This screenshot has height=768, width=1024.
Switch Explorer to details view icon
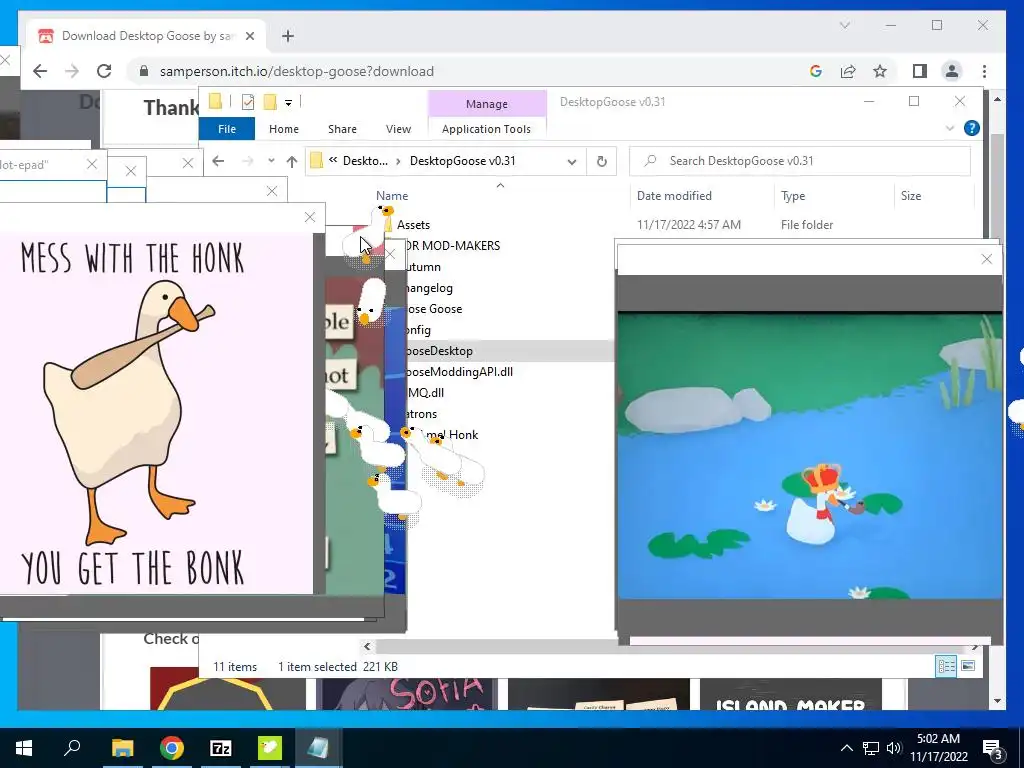946,666
